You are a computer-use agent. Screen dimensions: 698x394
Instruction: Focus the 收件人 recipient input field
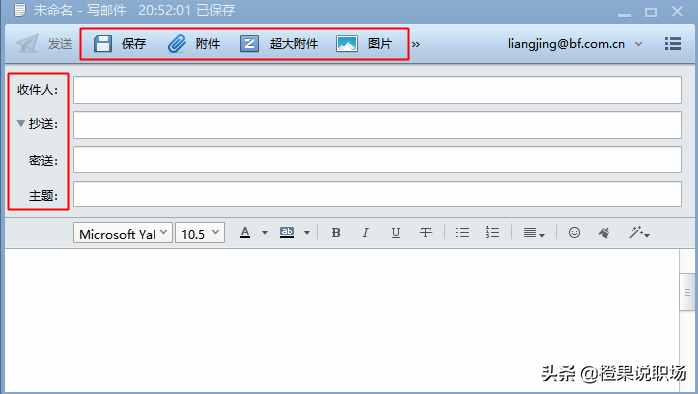[x=377, y=90]
